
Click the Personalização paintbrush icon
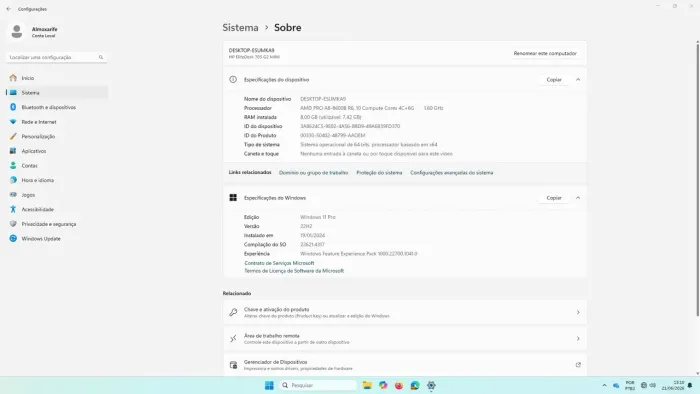[x=13, y=137]
